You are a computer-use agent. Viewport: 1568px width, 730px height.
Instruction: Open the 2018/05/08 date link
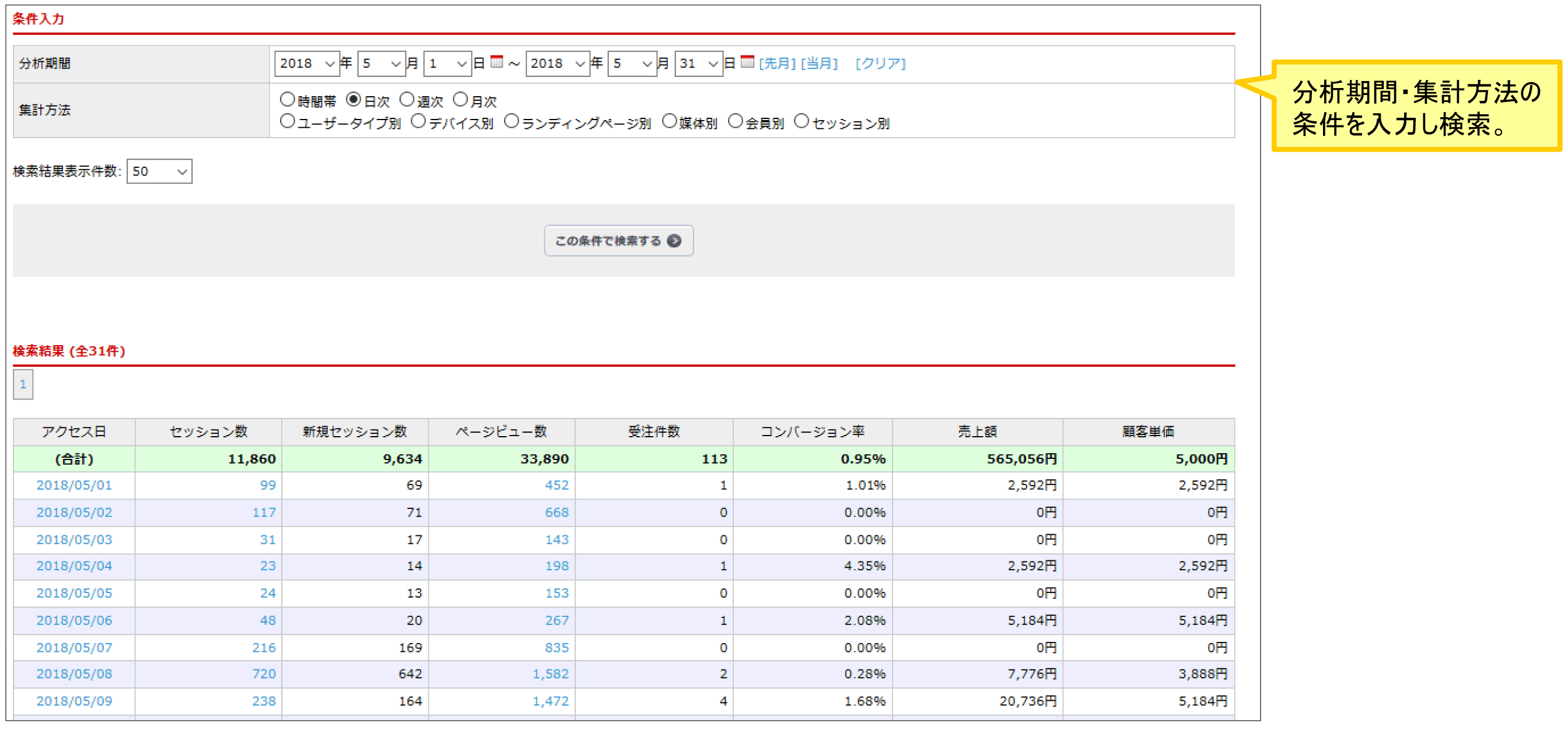74,674
